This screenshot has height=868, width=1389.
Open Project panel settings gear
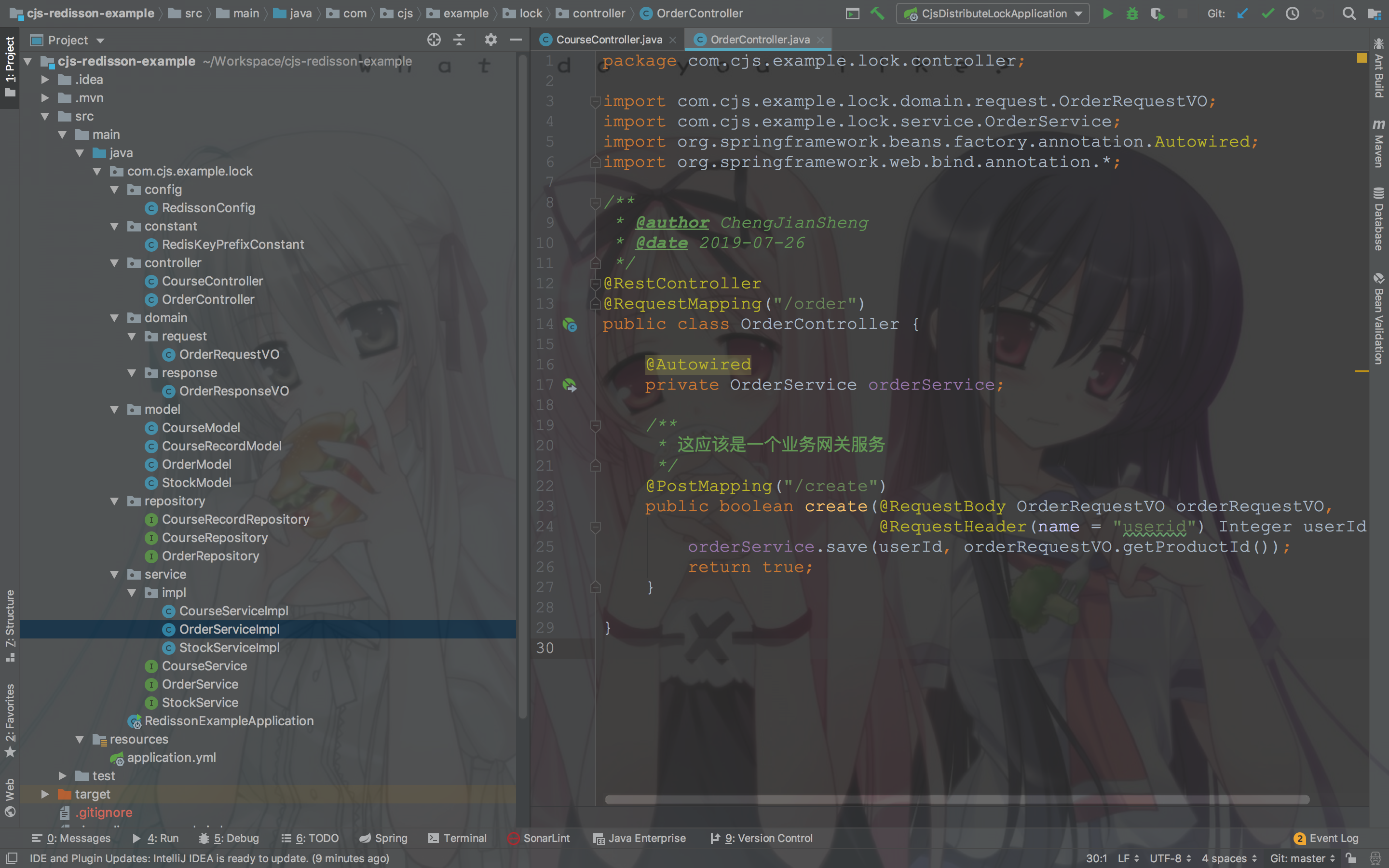tap(490, 40)
